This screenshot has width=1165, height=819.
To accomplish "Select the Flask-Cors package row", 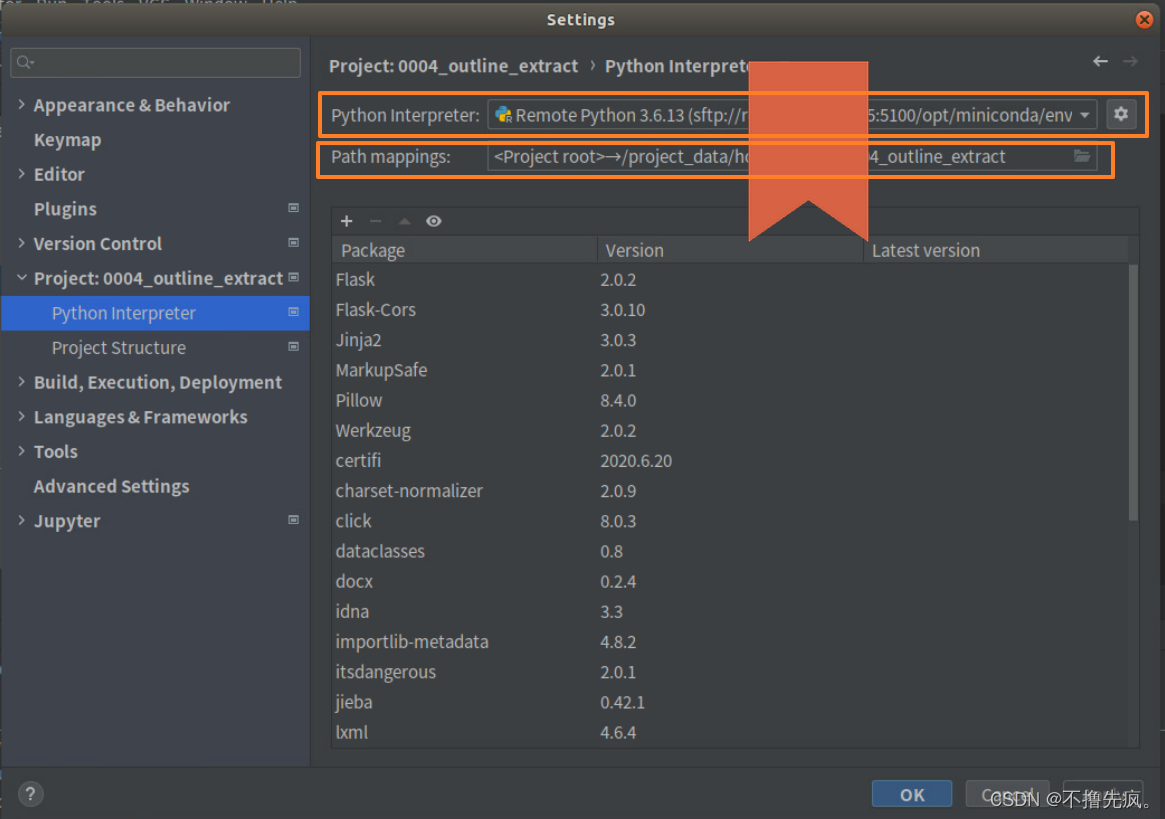I will coord(730,310).
